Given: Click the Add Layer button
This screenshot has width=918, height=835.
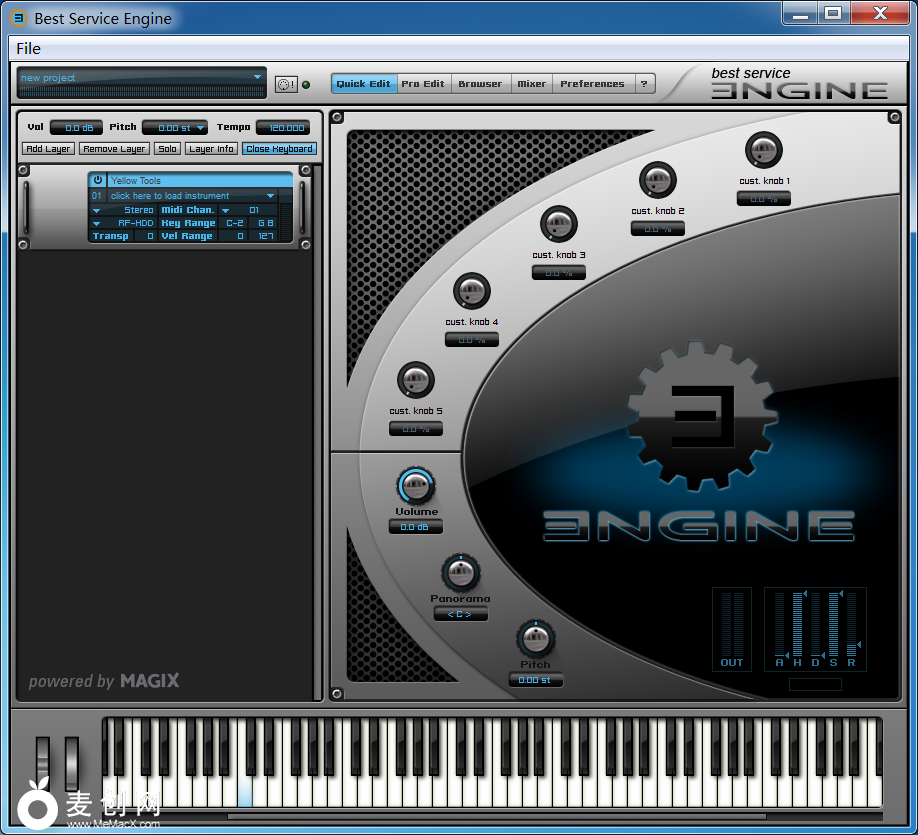Looking at the screenshot, I should (x=48, y=149).
